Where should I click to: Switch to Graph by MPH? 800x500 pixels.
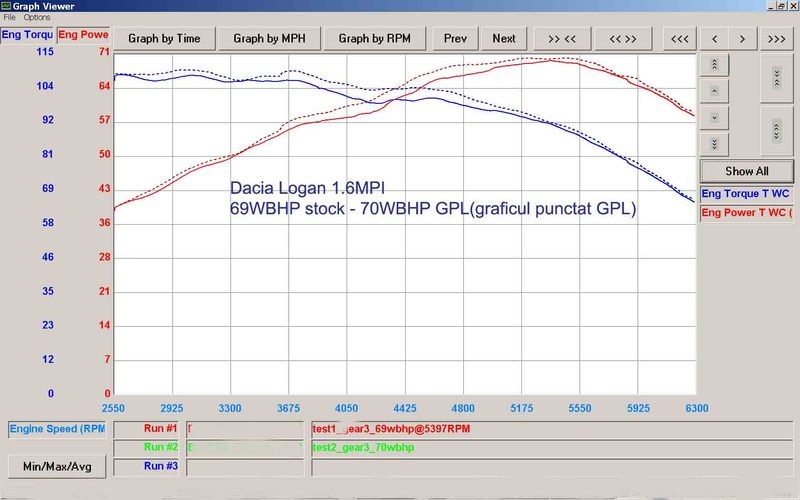[269, 39]
